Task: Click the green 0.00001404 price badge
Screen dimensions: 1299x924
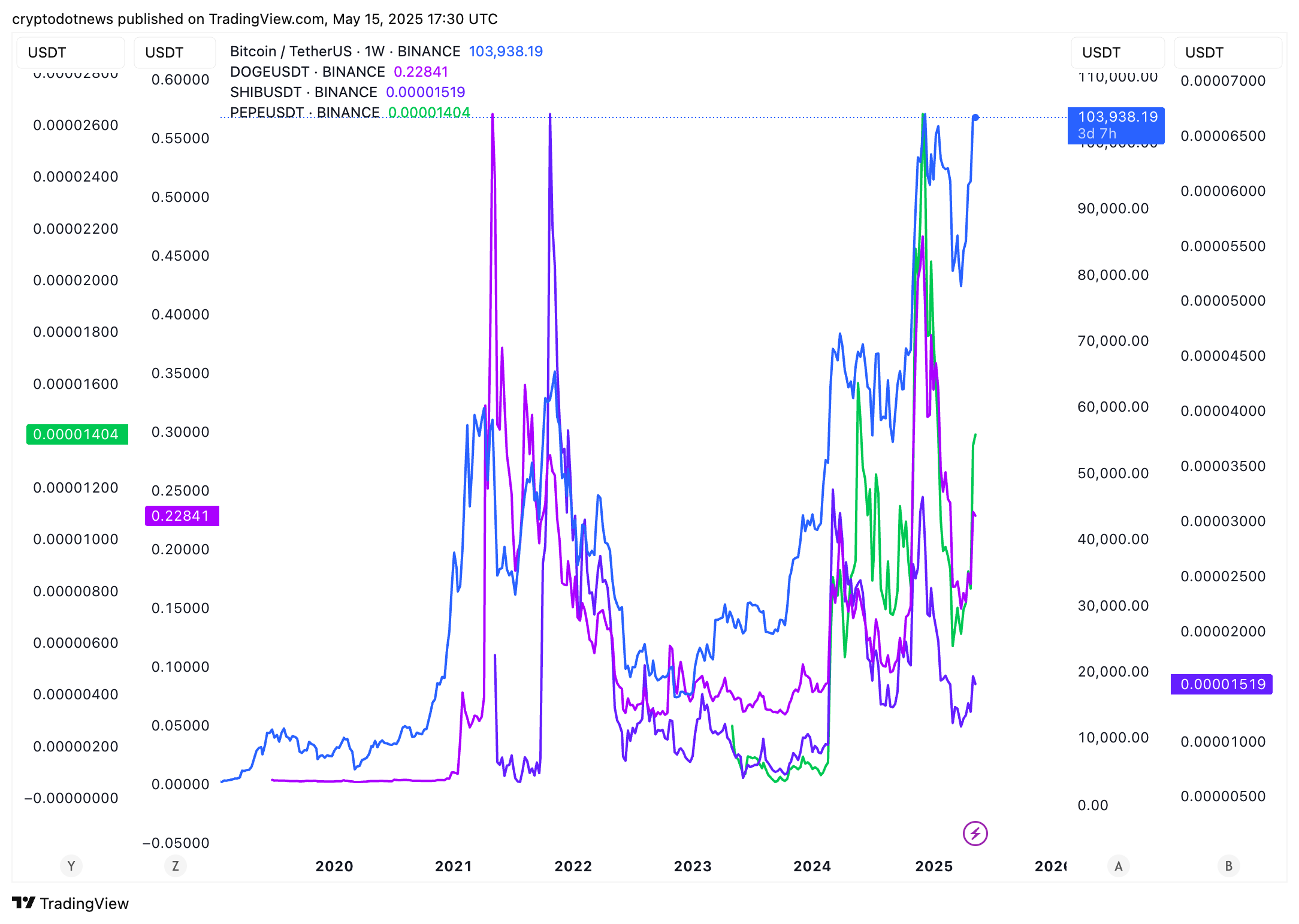Action: [76, 434]
